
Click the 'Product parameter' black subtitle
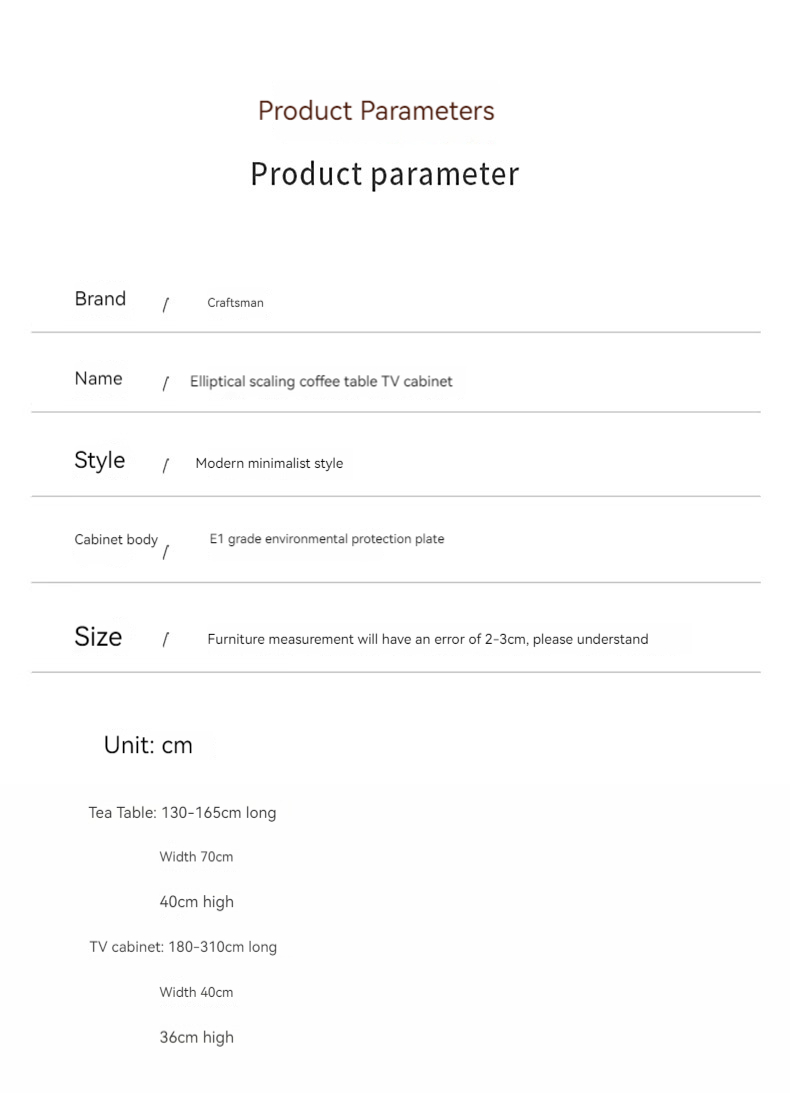pos(385,173)
